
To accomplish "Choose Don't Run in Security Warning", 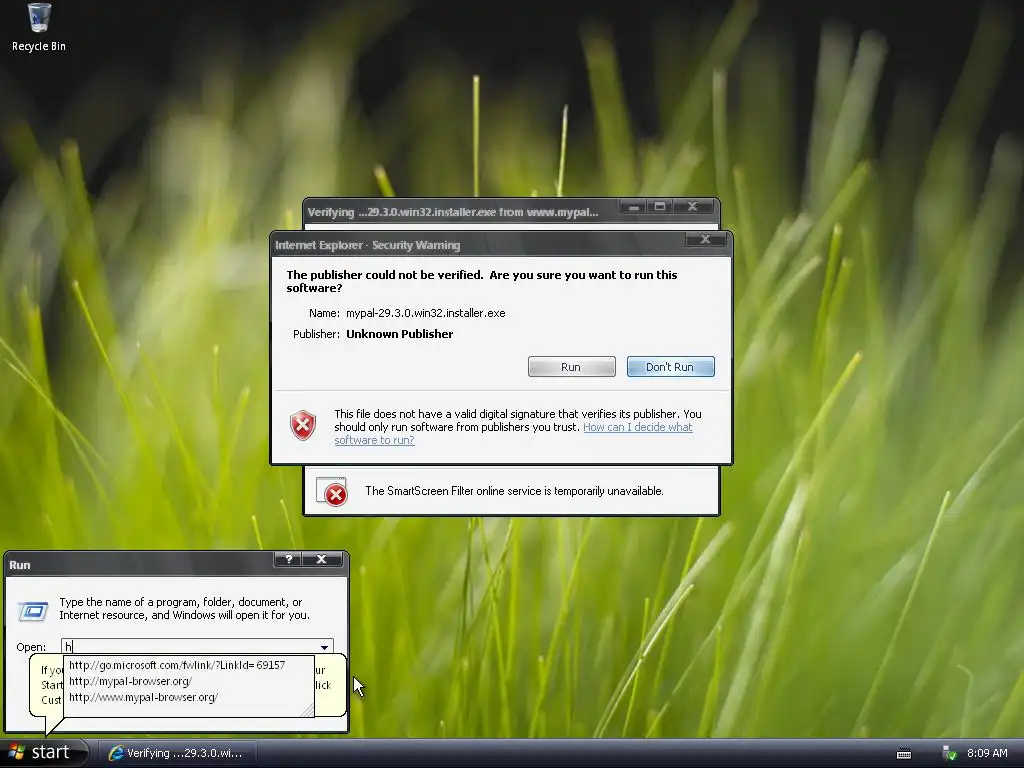I will click(x=670, y=367).
